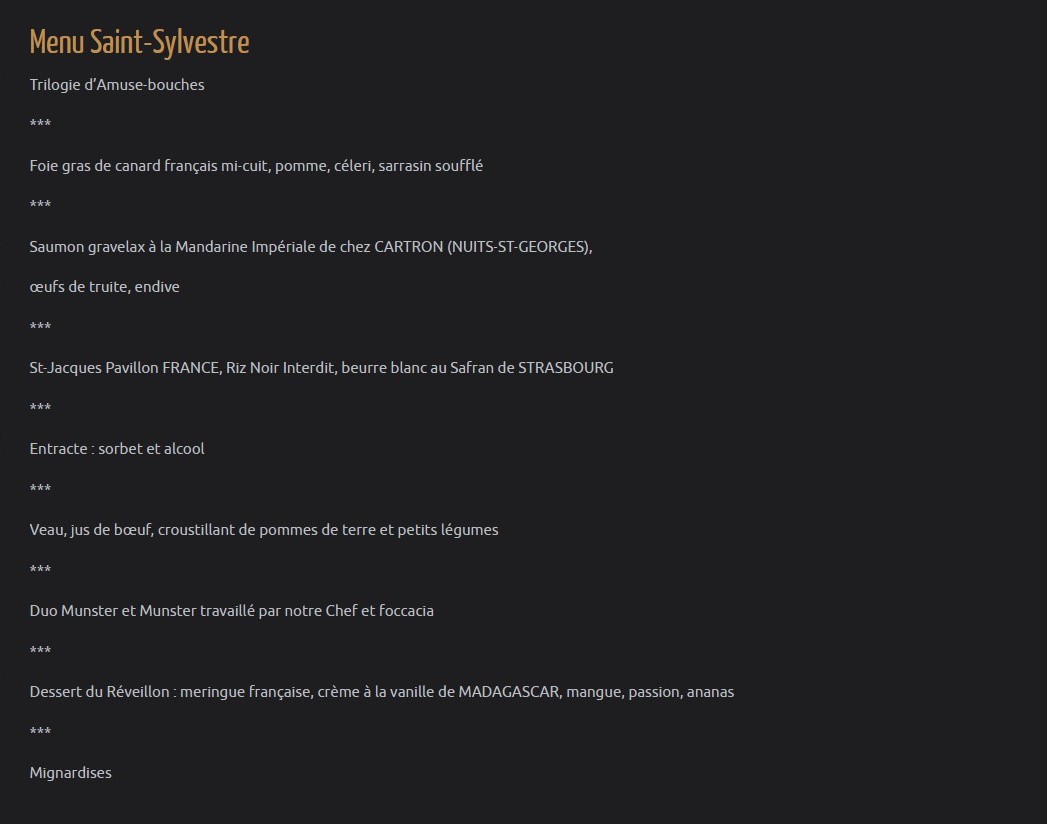
Task: Select the Trilogie d'Amuse-bouches line
Action: (x=117, y=85)
